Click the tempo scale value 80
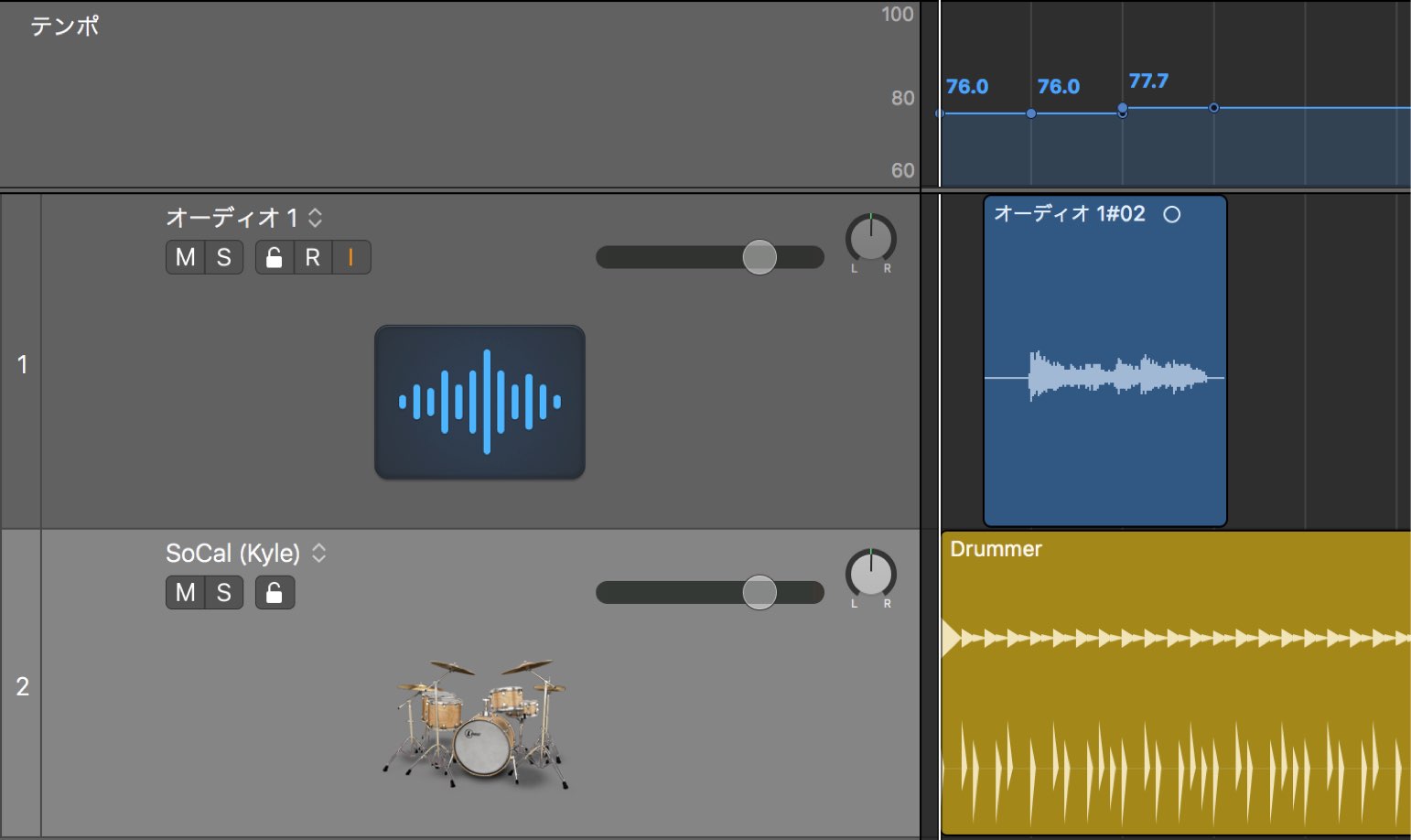This screenshot has height=840, width=1411. [903, 98]
